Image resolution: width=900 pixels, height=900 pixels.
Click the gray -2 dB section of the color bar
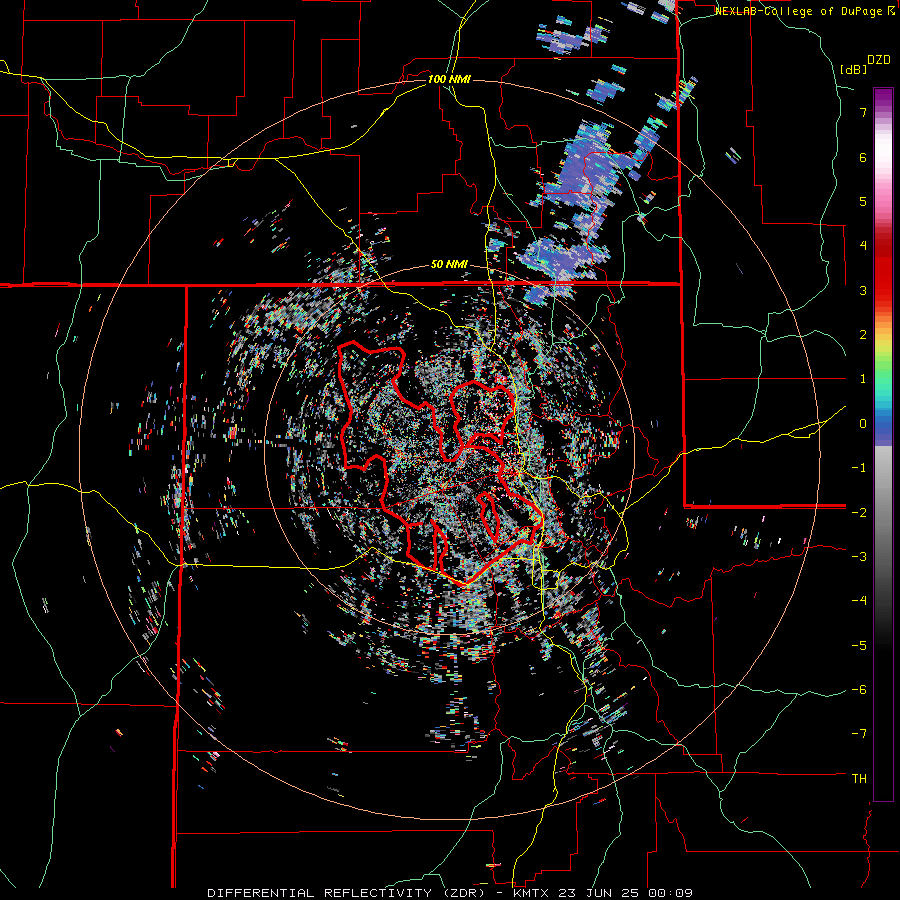(x=883, y=512)
